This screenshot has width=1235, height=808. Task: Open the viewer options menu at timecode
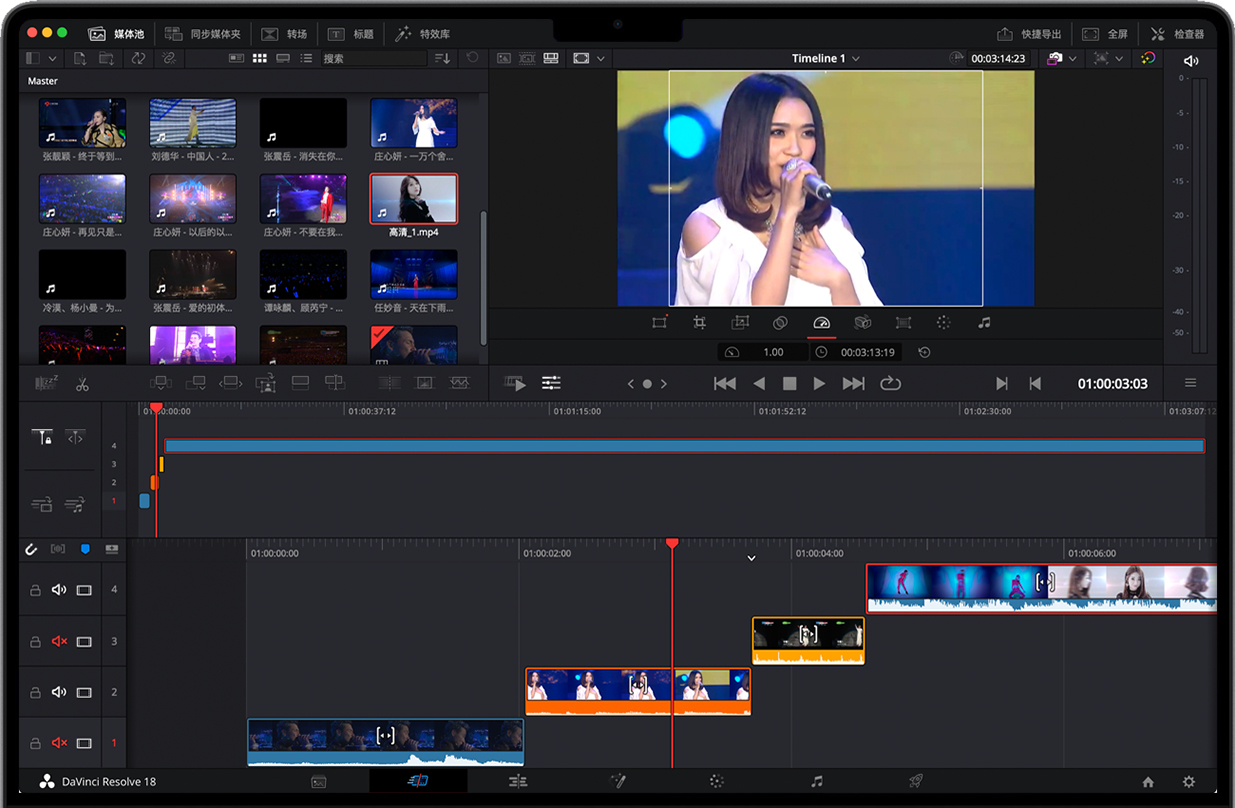coord(1190,384)
